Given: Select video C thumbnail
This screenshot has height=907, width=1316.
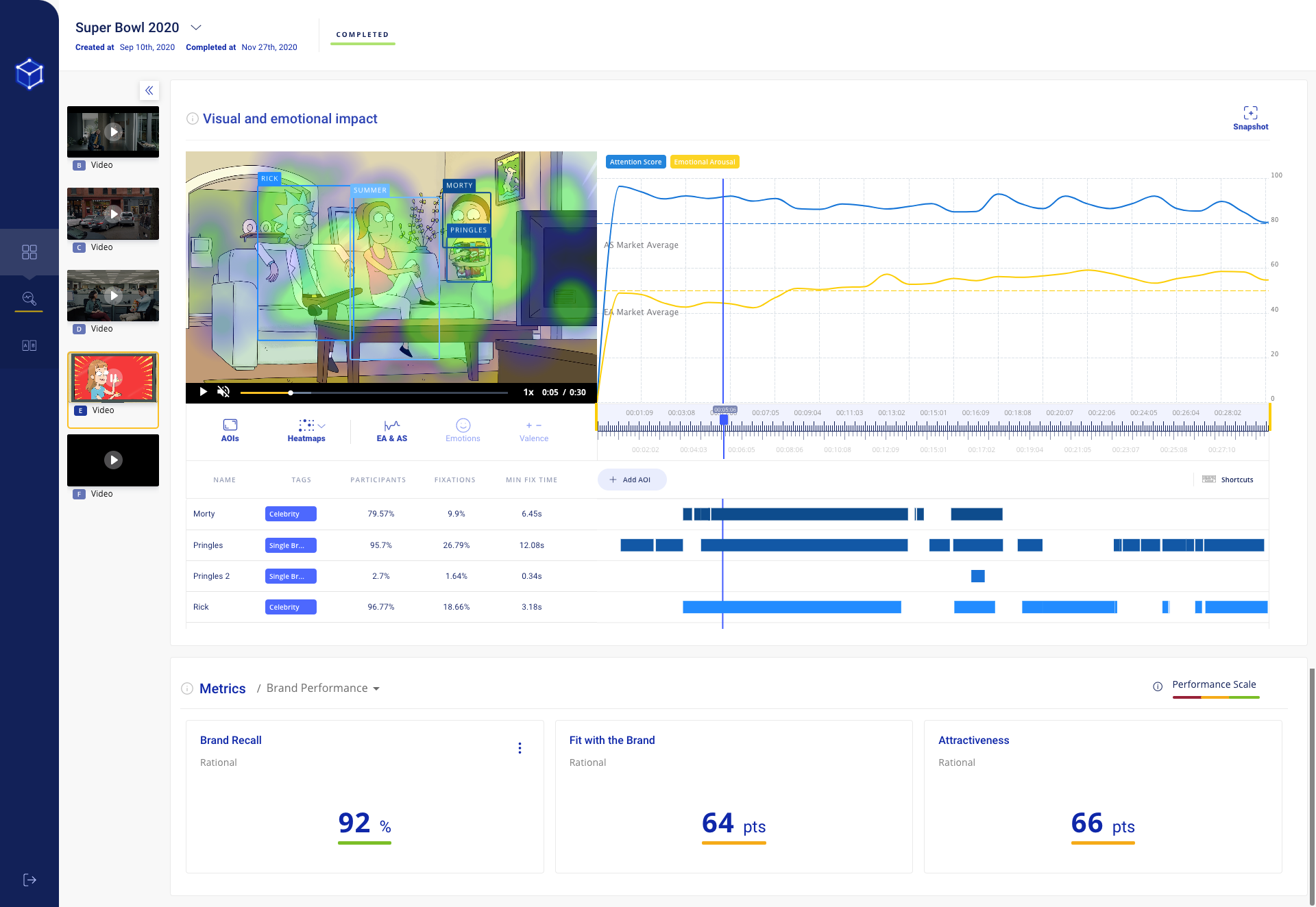Looking at the screenshot, I should coord(113,214).
